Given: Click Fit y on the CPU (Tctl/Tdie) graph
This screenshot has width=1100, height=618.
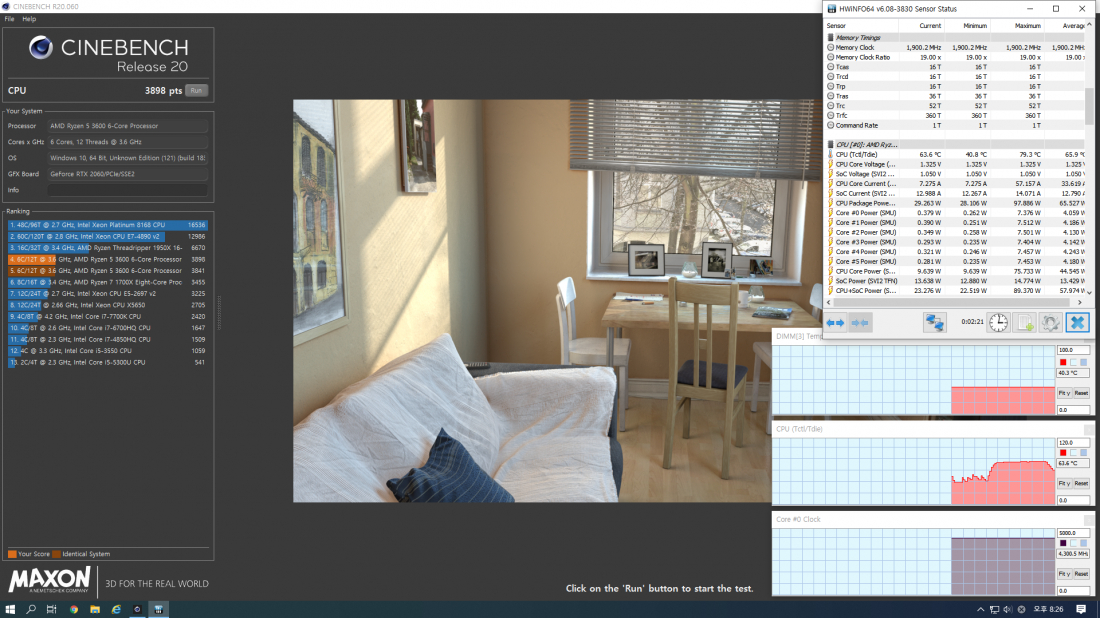Looking at the screenshot, I should click(1064, 483).
